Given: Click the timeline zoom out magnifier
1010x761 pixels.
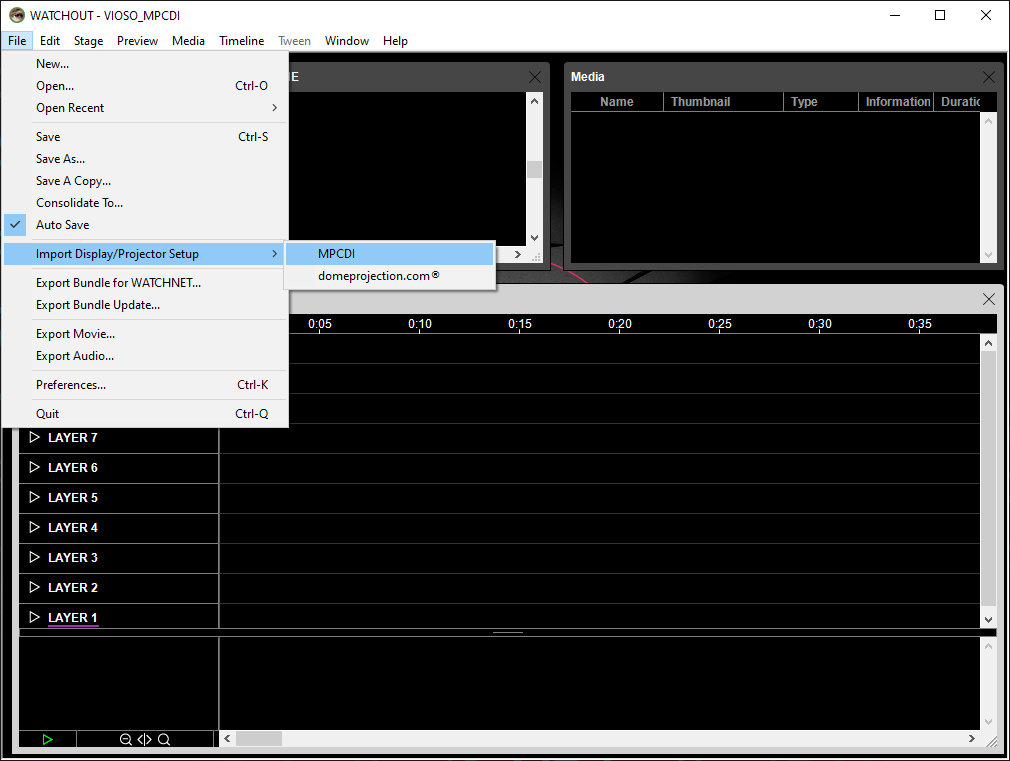Looking at the screenshot, I should [126, 740].
